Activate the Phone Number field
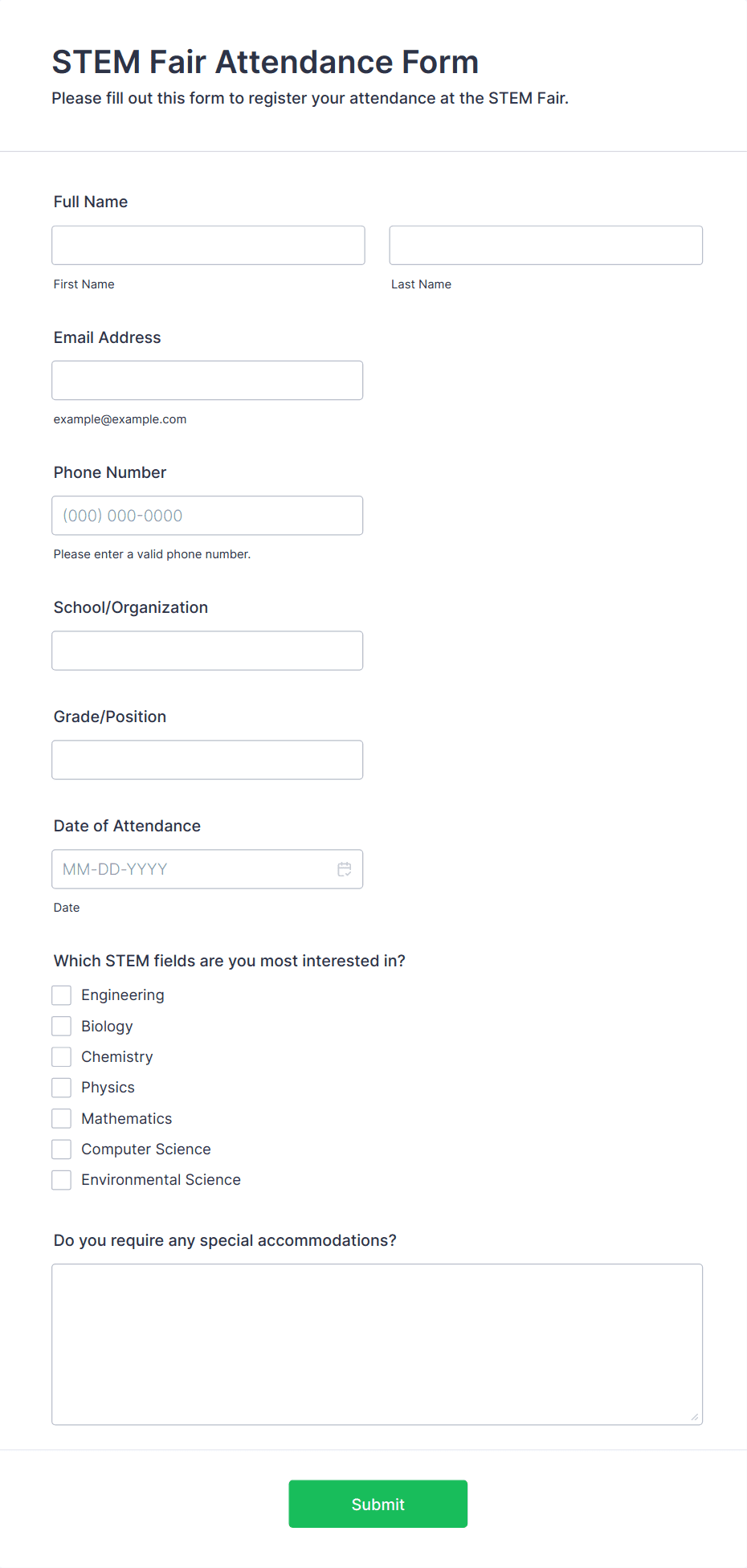 207,516
